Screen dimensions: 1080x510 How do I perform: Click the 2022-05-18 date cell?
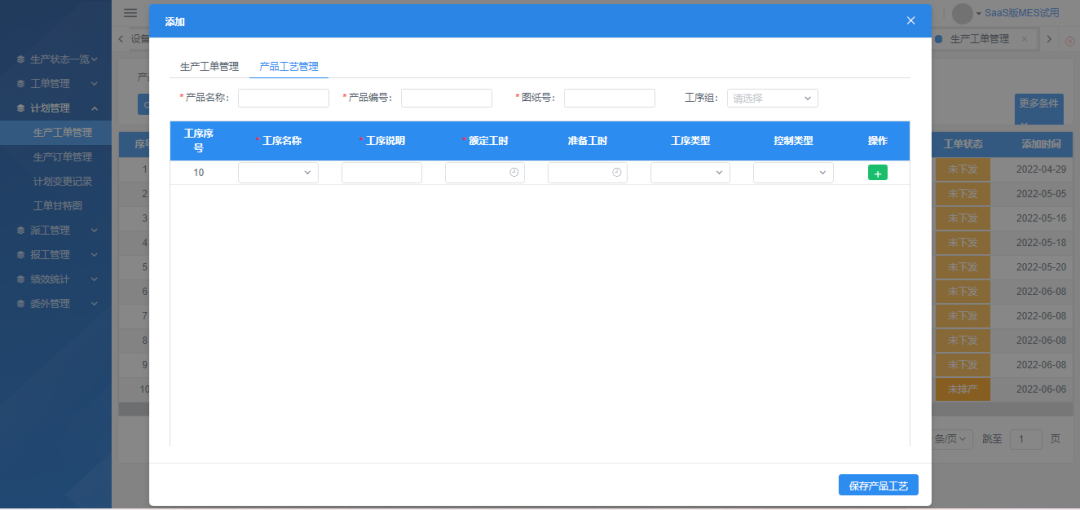click(x=1041, y=242)
